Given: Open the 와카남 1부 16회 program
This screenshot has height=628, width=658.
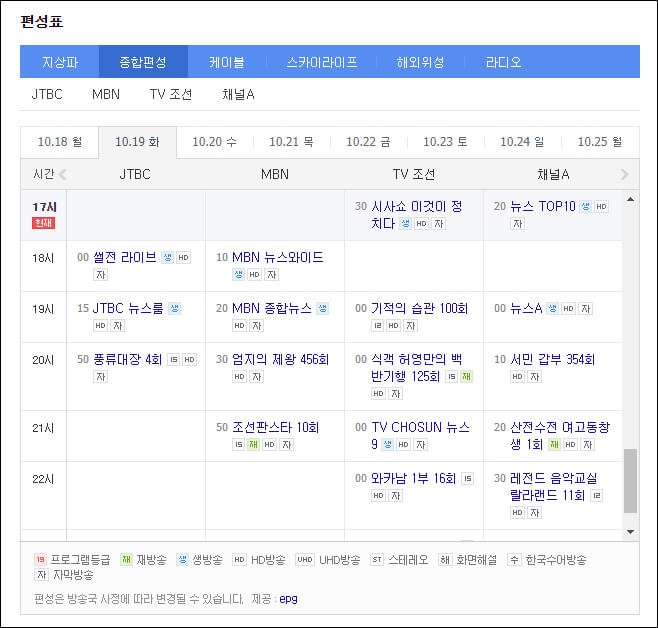Looking at the screenshot, I should click(413, 479).
